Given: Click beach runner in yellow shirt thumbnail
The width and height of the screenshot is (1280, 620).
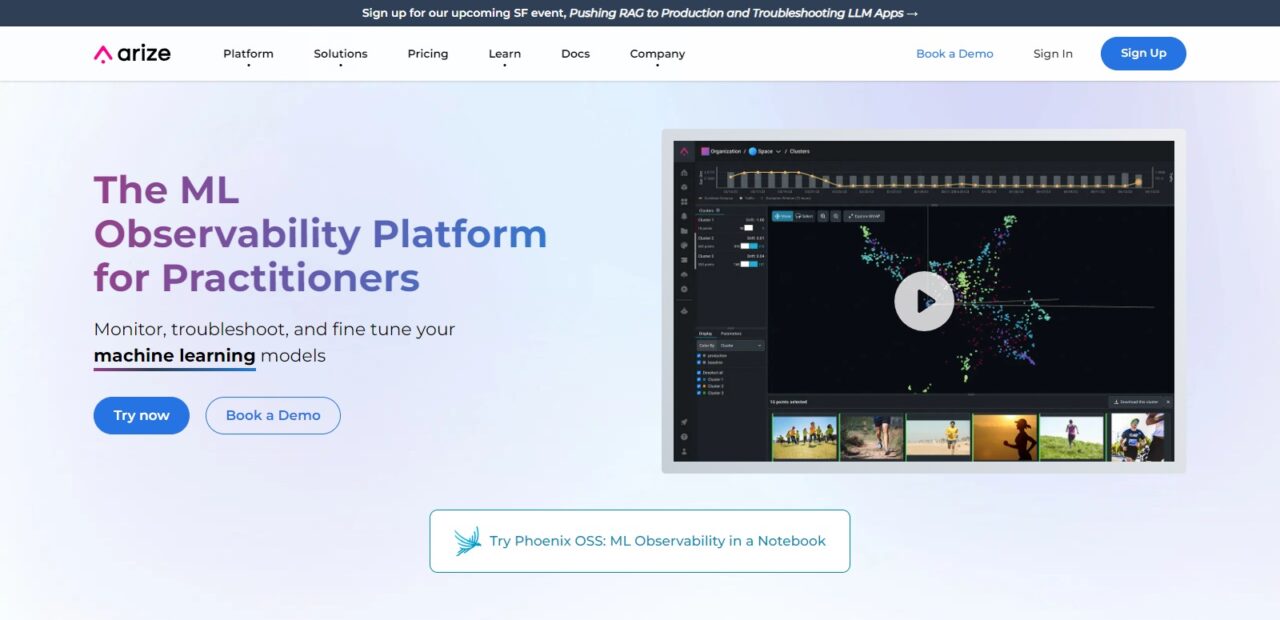Looking at the screenshot, I should [x=938, y=437].
